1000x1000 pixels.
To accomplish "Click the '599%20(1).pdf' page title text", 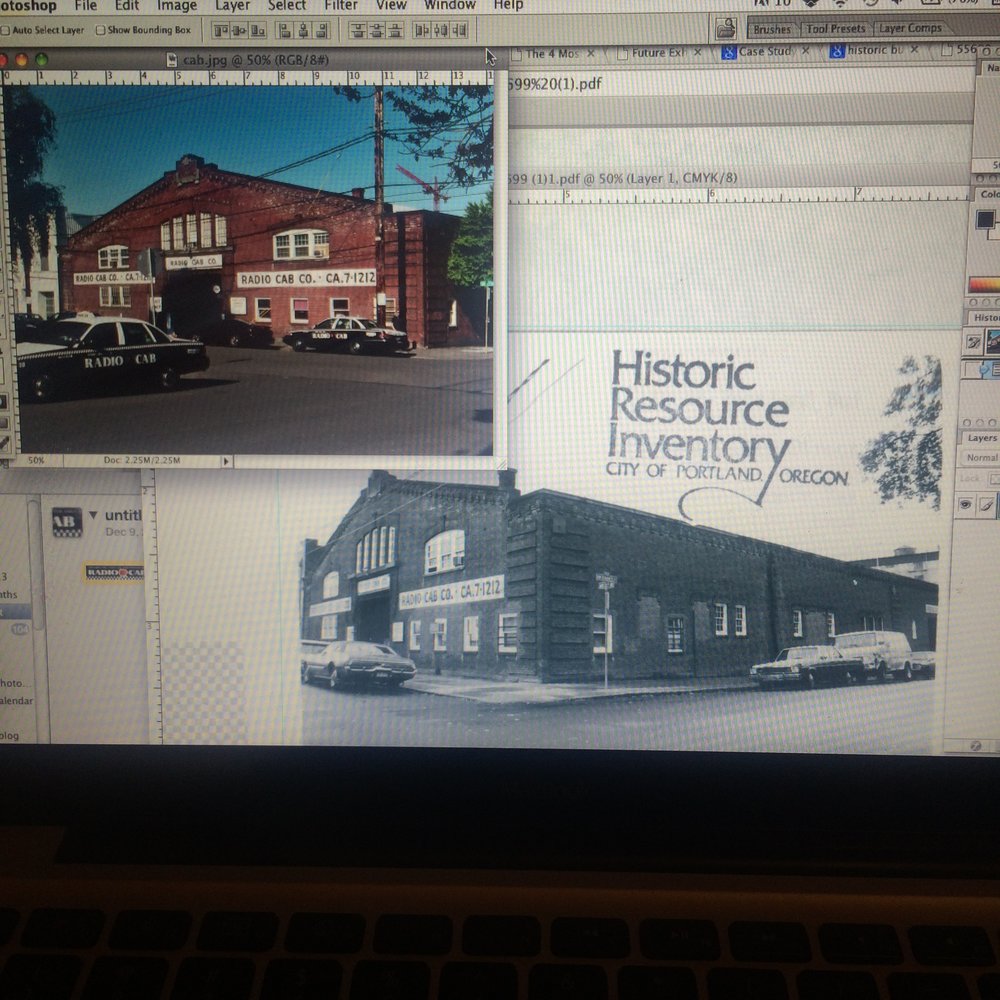I will tap(555, 84).
